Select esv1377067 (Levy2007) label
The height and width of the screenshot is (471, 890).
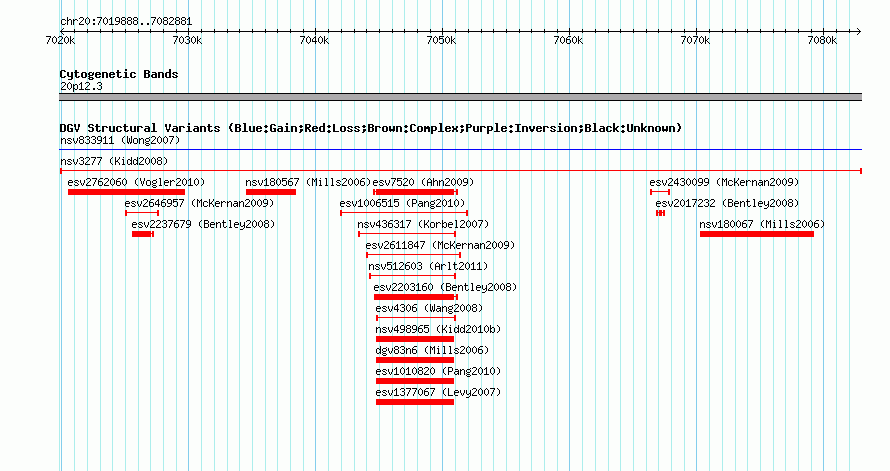coord(438,392)
